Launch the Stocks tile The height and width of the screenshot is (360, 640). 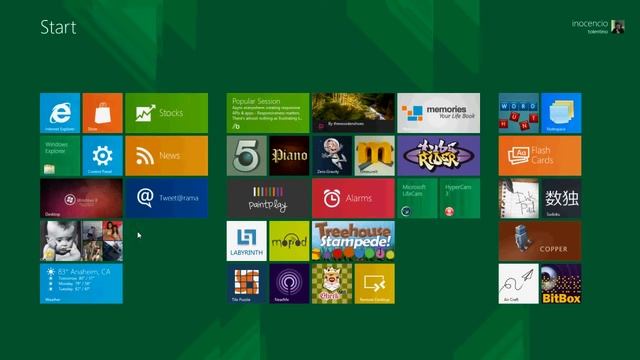click(167, 113)
